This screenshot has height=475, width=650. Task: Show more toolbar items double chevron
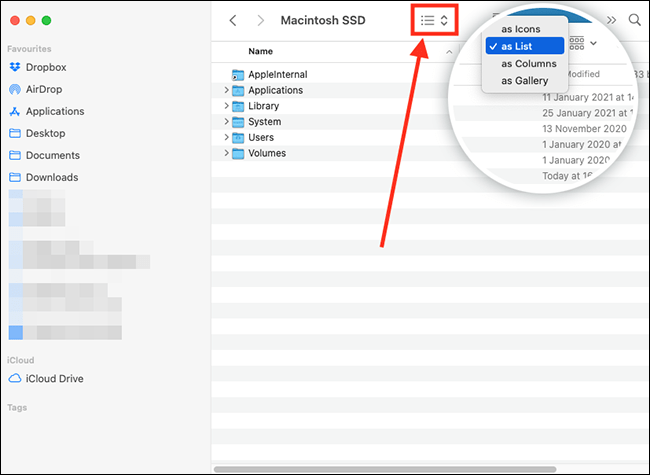(611, 20)
